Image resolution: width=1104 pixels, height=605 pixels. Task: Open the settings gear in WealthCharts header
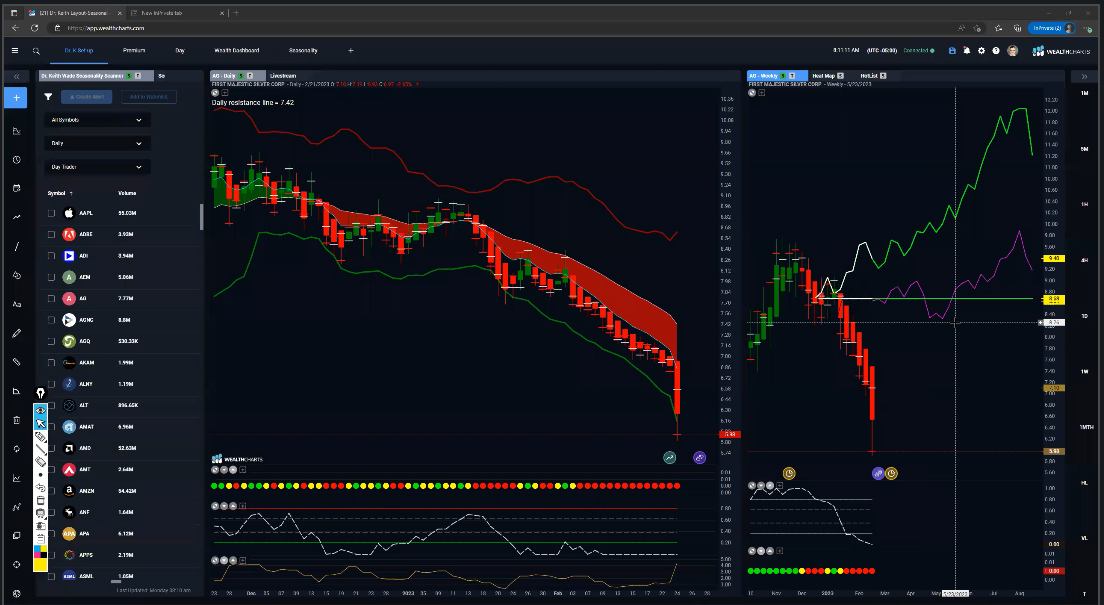tap(981, 51)
